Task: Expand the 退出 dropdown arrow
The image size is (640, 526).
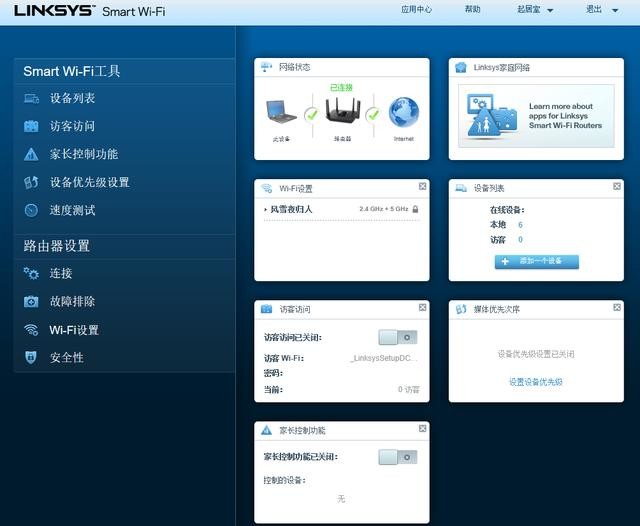Action: pyautogui.click(x=615, y=11)
